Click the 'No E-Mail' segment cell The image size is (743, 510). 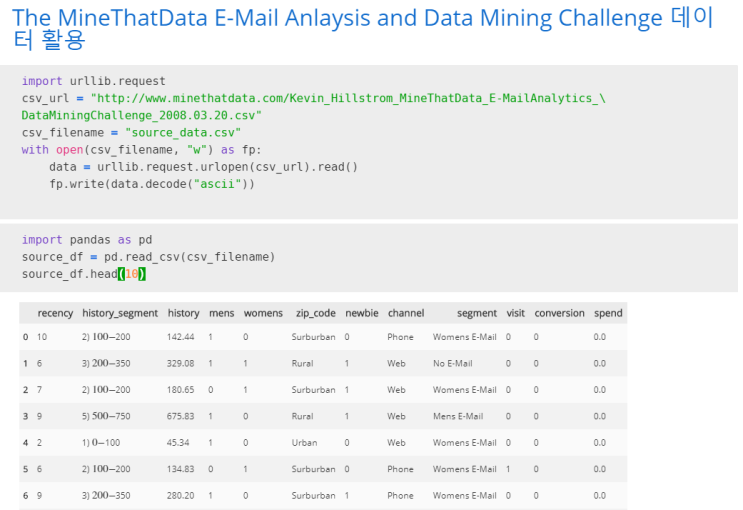453,364
